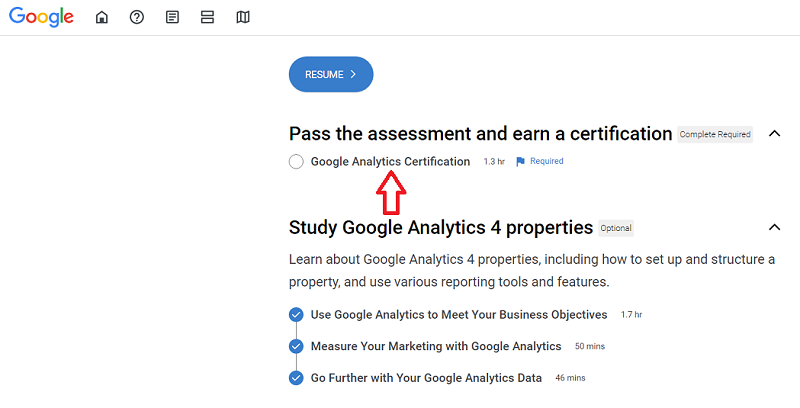Click the arrow on RESUME button
800x408 pixels.
click(353, 74)
